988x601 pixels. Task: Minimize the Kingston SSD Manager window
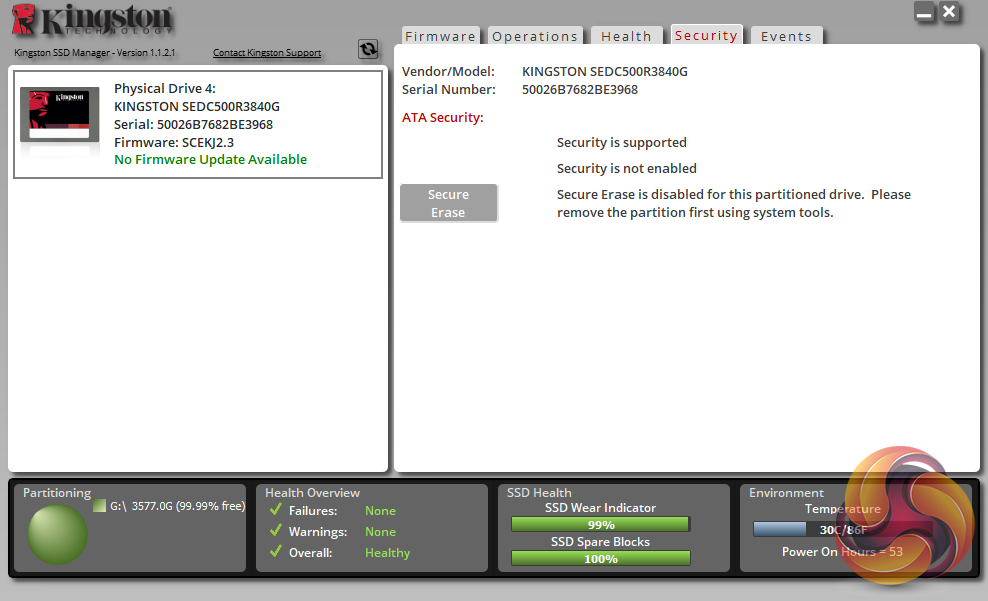[x=924, y=12]
